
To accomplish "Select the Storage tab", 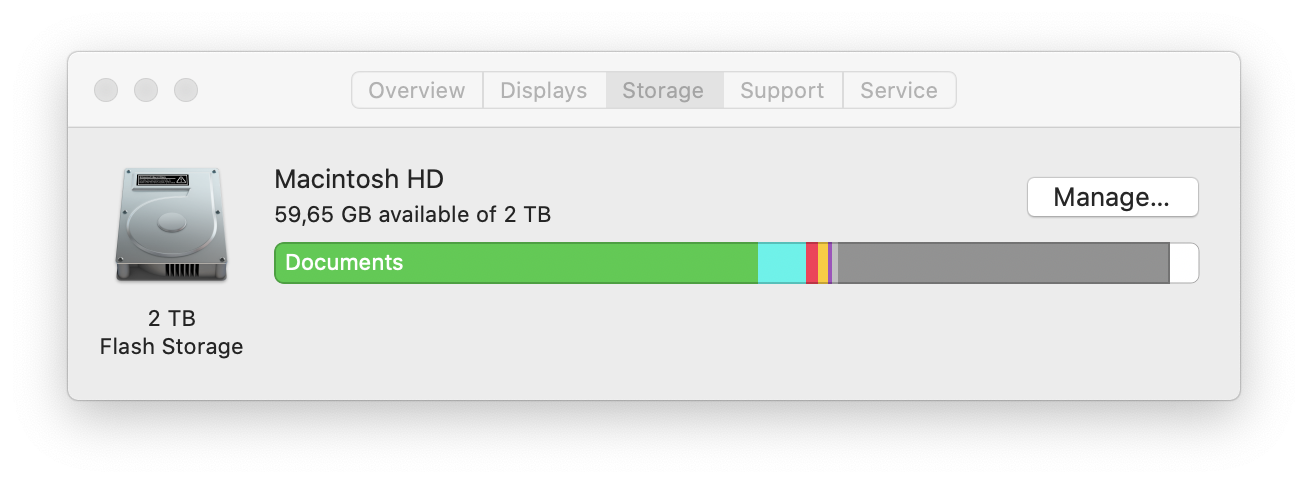I will pyautogui.click(x=664, y=90).
